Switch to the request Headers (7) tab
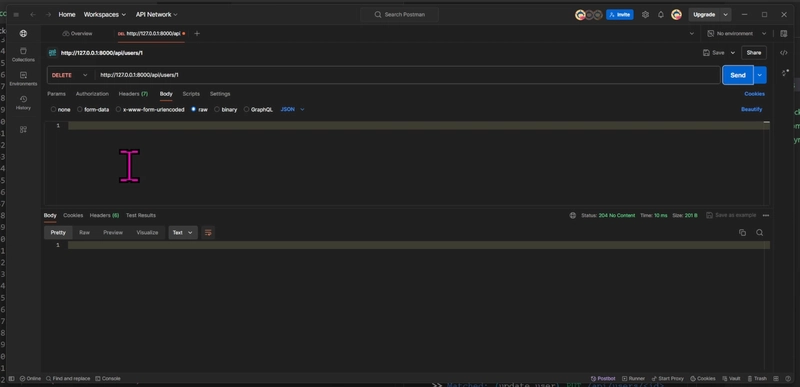Viewport: 800px width, 387px height. point(134,94)
